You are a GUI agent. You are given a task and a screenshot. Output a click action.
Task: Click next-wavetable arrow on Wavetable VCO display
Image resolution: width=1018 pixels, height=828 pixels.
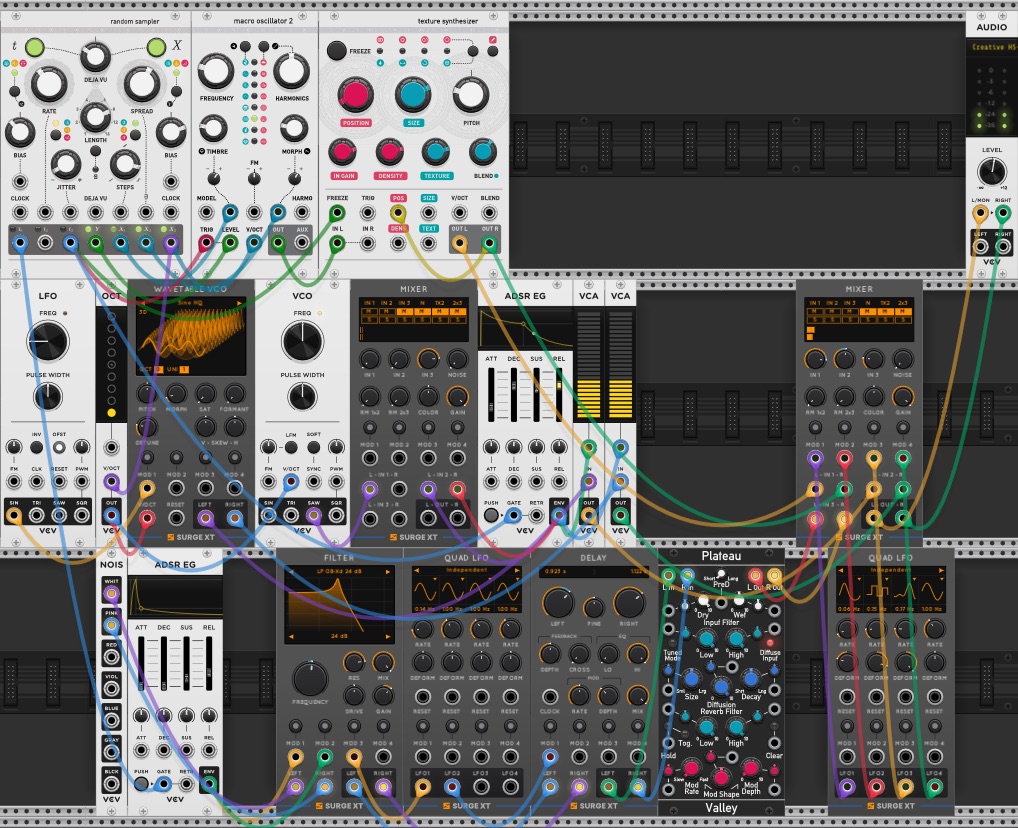point(239,303)
